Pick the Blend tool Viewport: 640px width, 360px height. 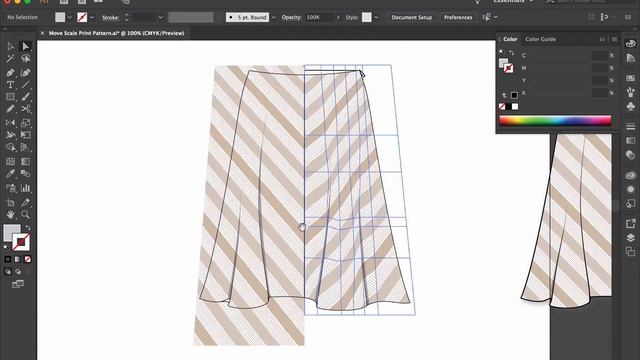point(26,173)
